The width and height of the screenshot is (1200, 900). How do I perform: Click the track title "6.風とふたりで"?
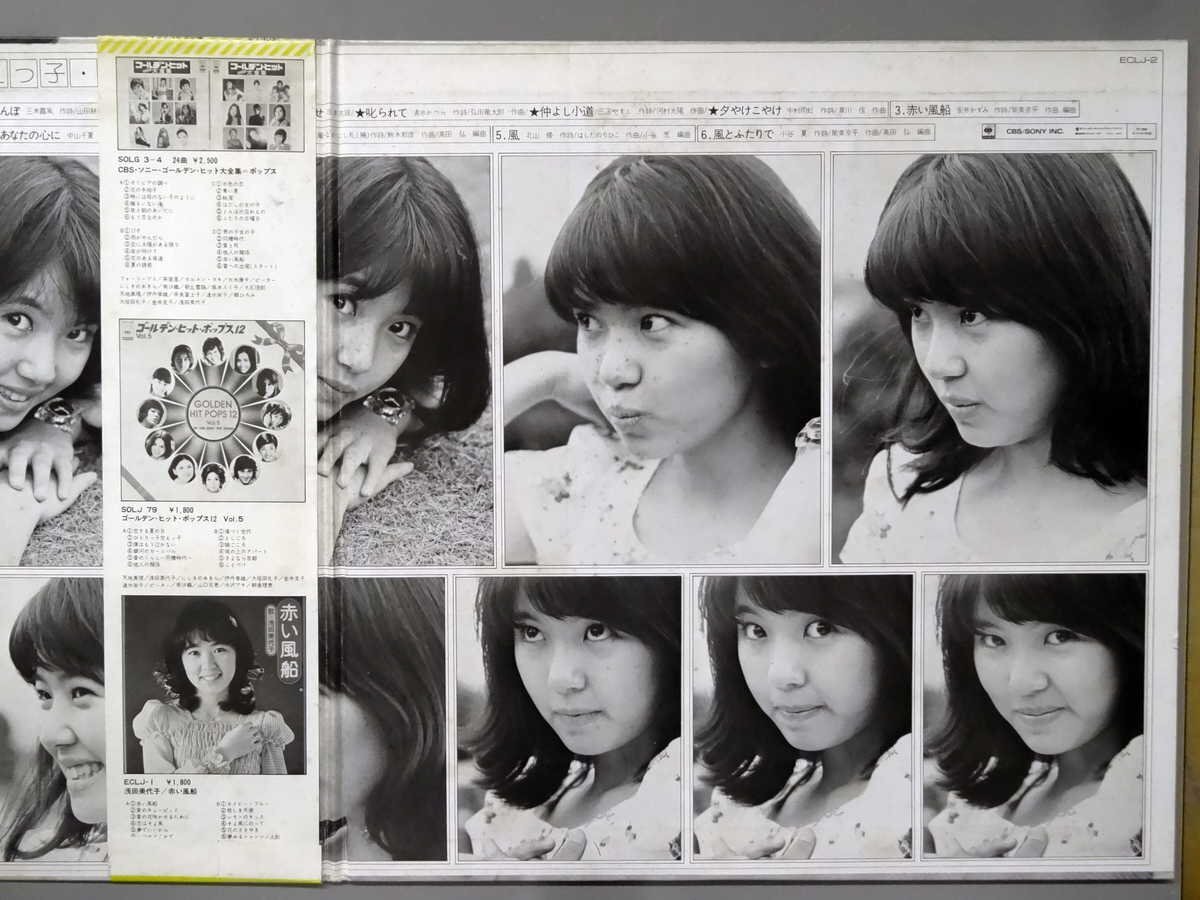point(737,133)
